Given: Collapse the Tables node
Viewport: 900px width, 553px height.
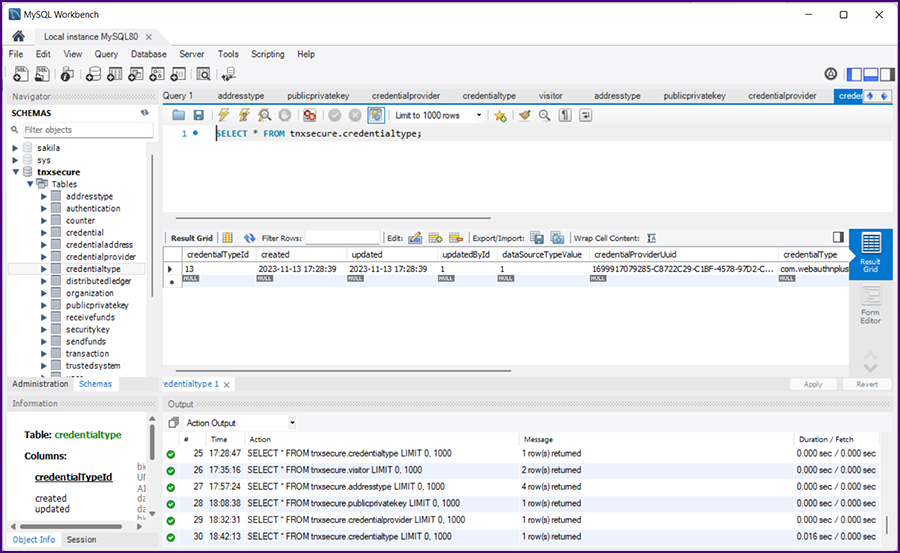Looking at the screenshot, I should 30,184.
